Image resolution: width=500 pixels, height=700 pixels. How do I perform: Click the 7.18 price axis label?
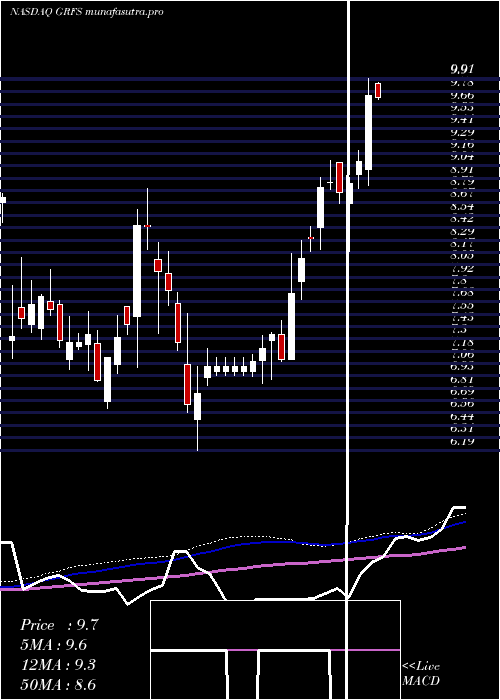pyautogui.click(x=462, y=342)
